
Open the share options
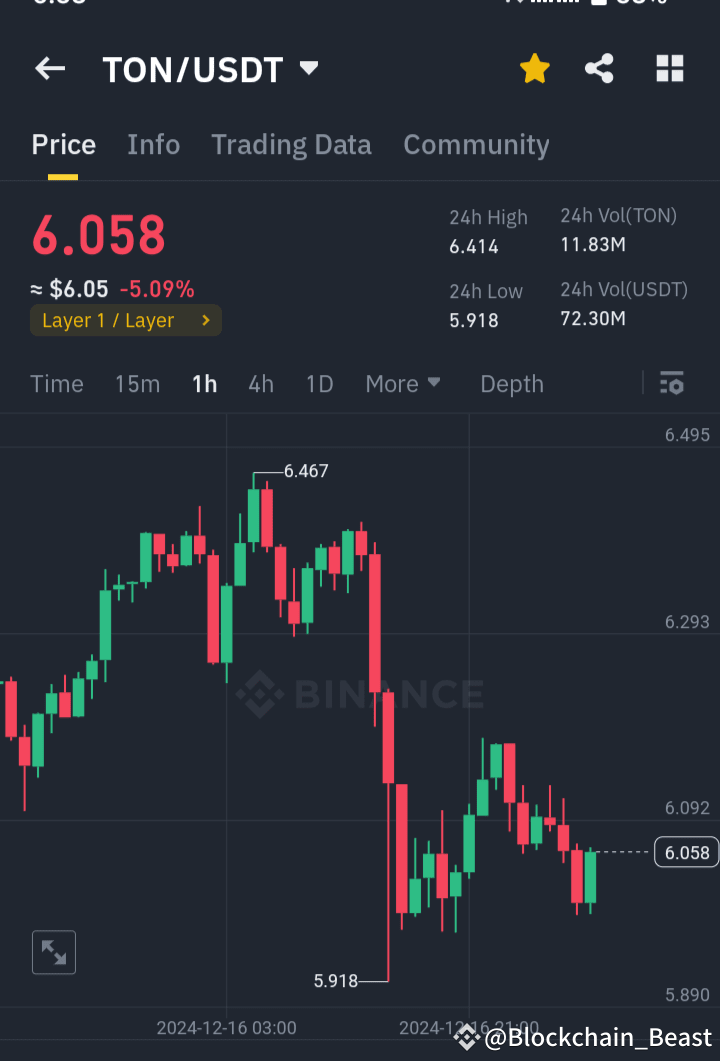599,68
